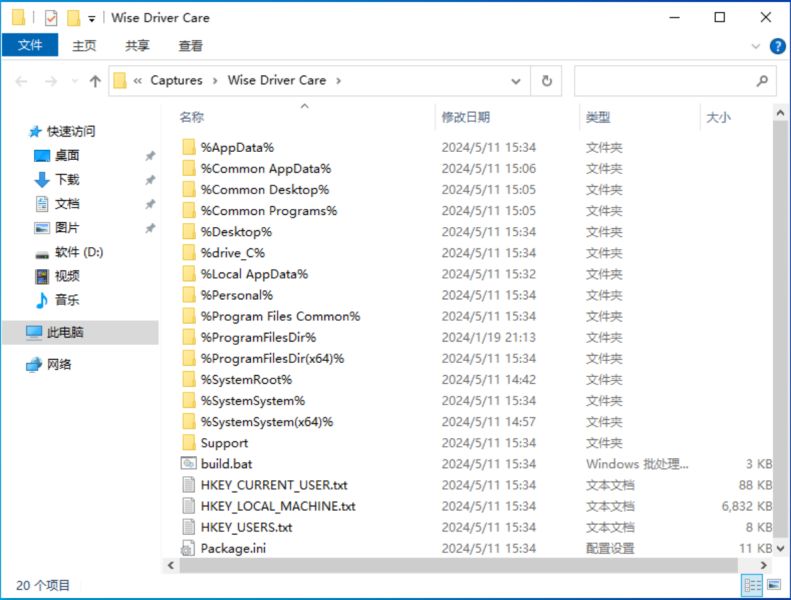Click the pin icon beside 文档
Image resolution: width=791 pixels, height=600 pixels.
click(150, 204)
